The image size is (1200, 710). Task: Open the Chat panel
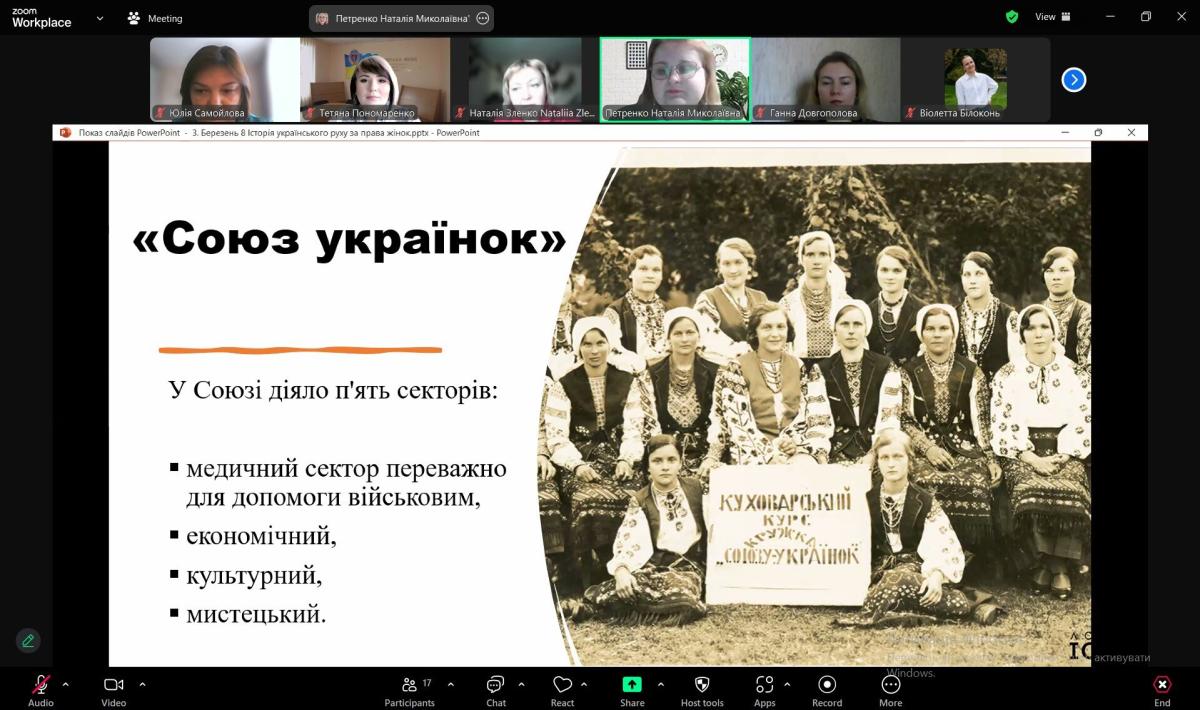pos(495,685)
